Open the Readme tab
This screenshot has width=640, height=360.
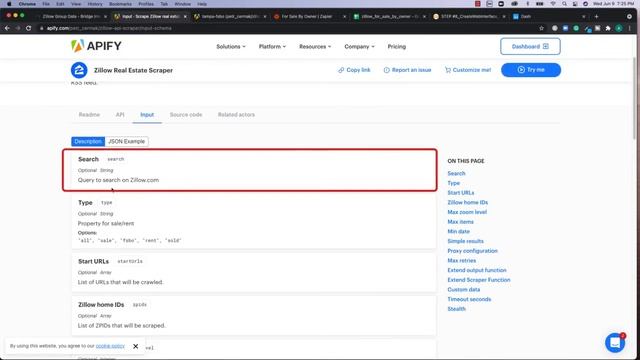(x=89, y=115)
